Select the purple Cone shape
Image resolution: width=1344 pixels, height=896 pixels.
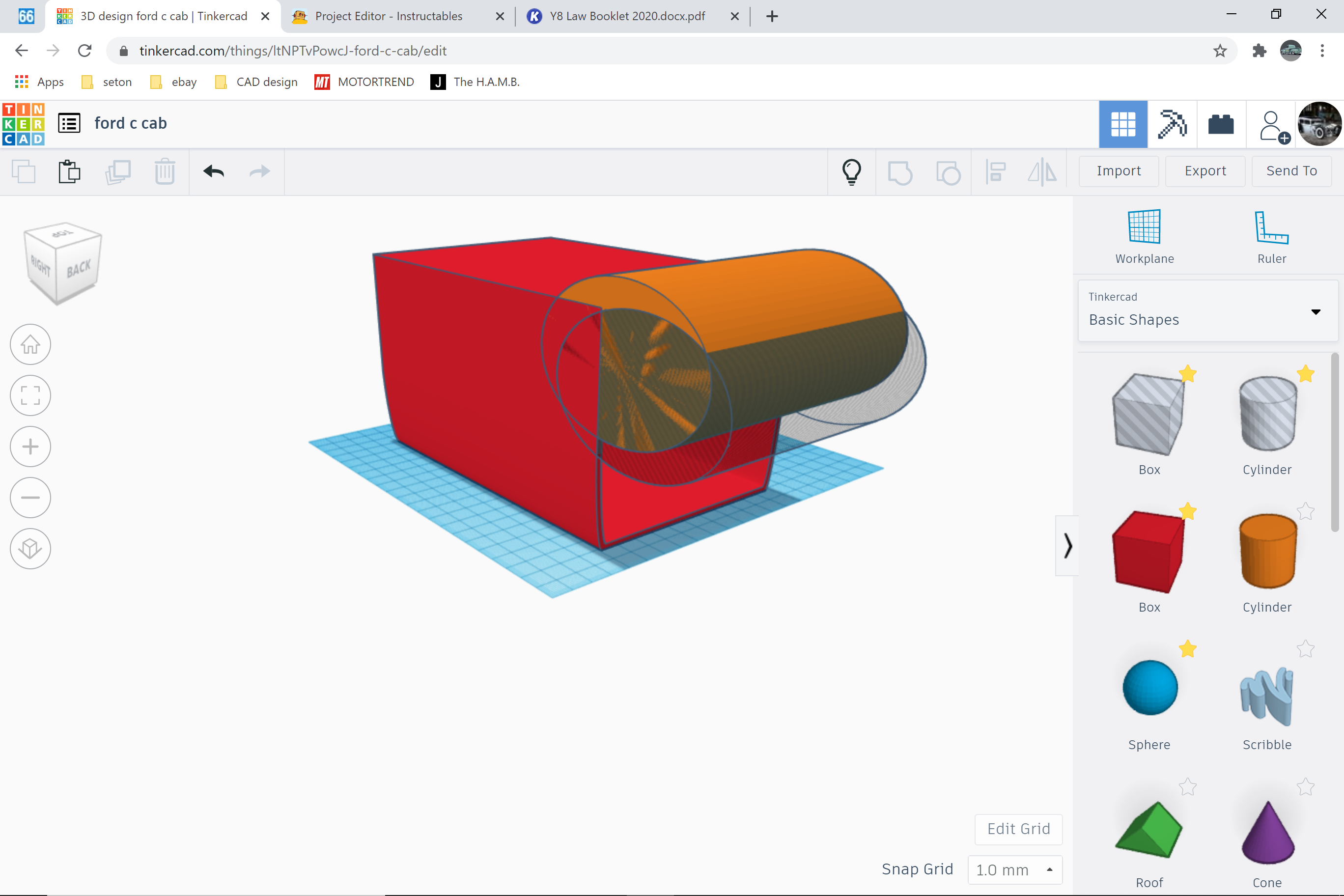(x=1267, y=832)
